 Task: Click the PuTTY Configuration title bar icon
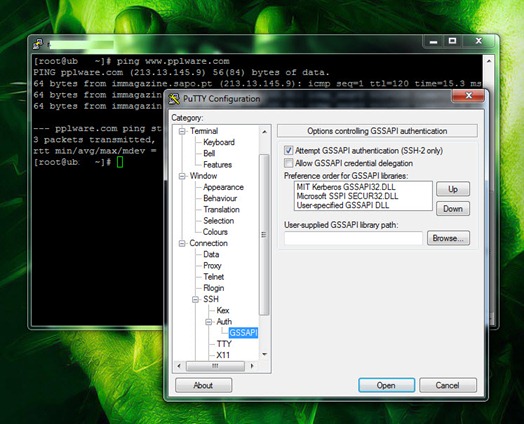click(x=174, y=99)
